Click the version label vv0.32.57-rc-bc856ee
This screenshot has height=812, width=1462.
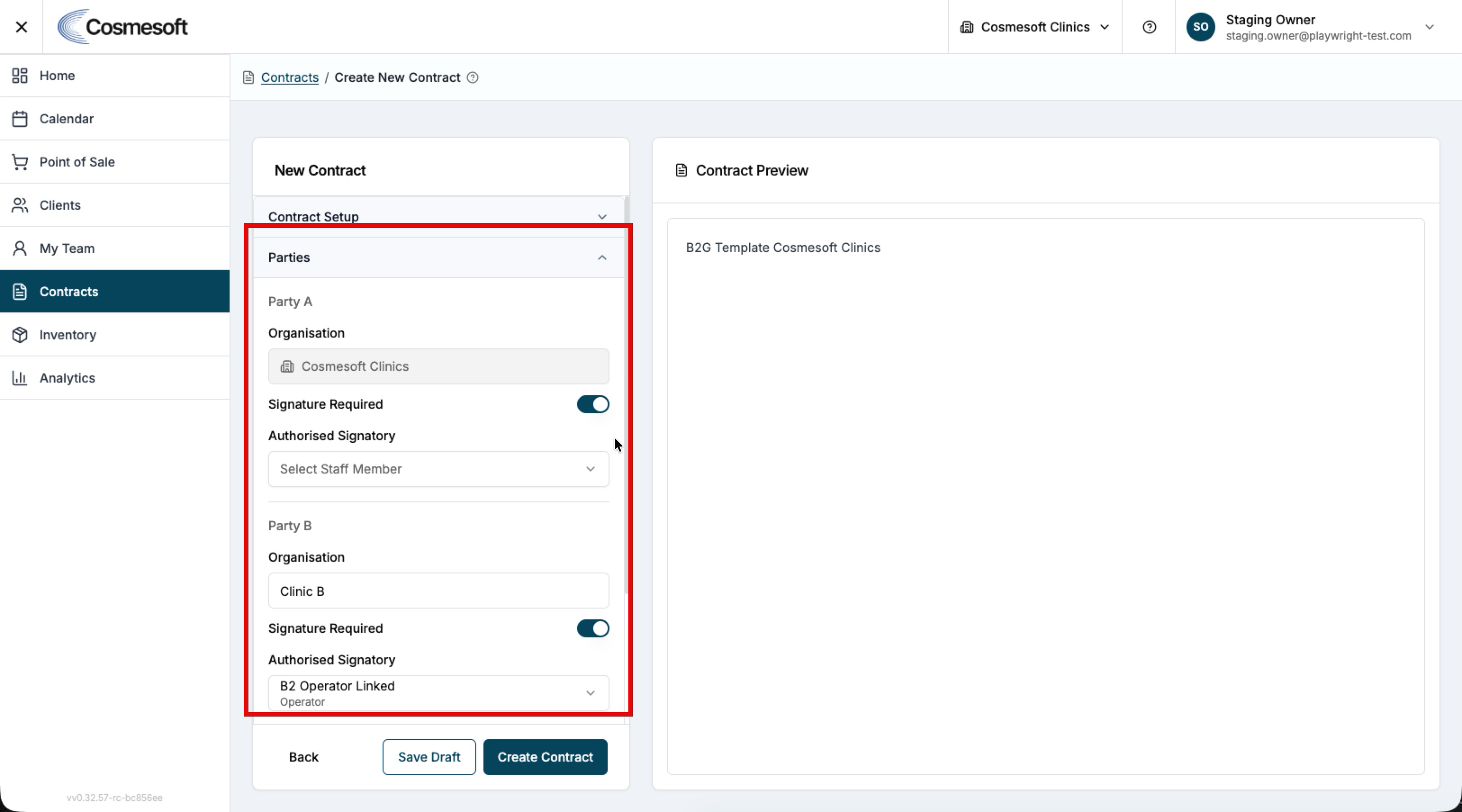coord(115,798)
